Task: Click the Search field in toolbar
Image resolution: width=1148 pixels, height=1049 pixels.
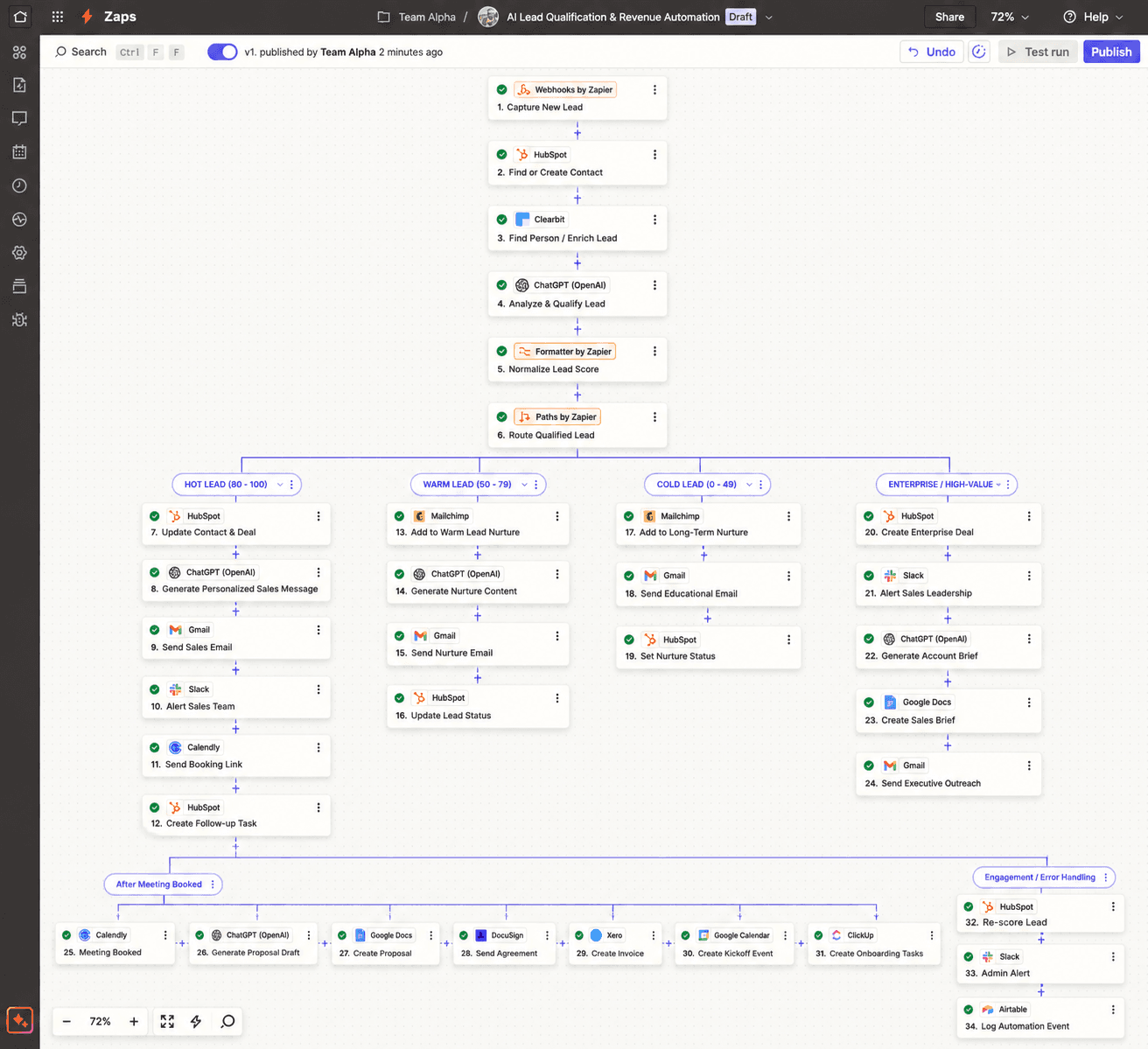Action: coord(118,52)
